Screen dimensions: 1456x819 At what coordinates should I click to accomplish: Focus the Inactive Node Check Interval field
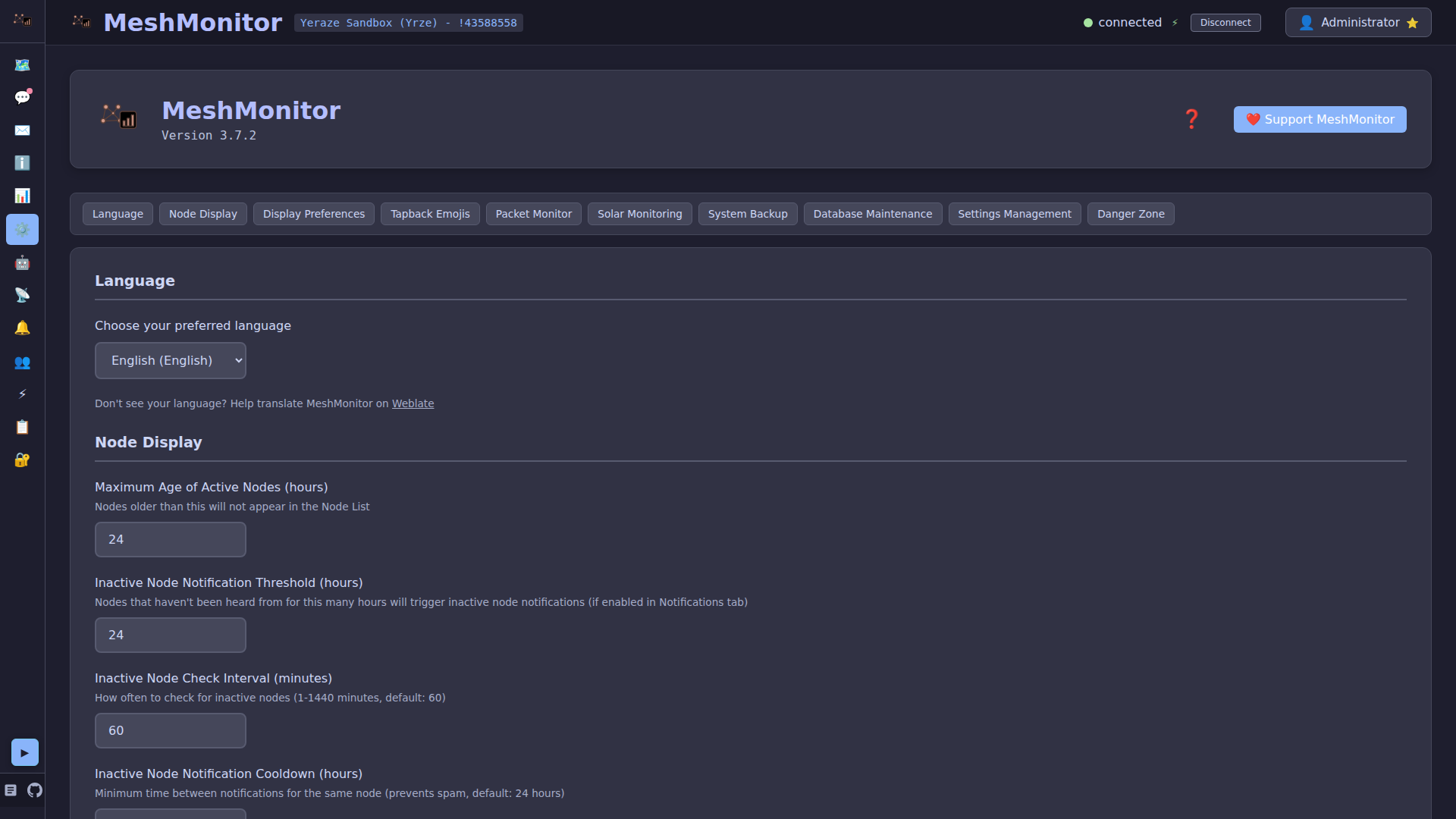171,730
